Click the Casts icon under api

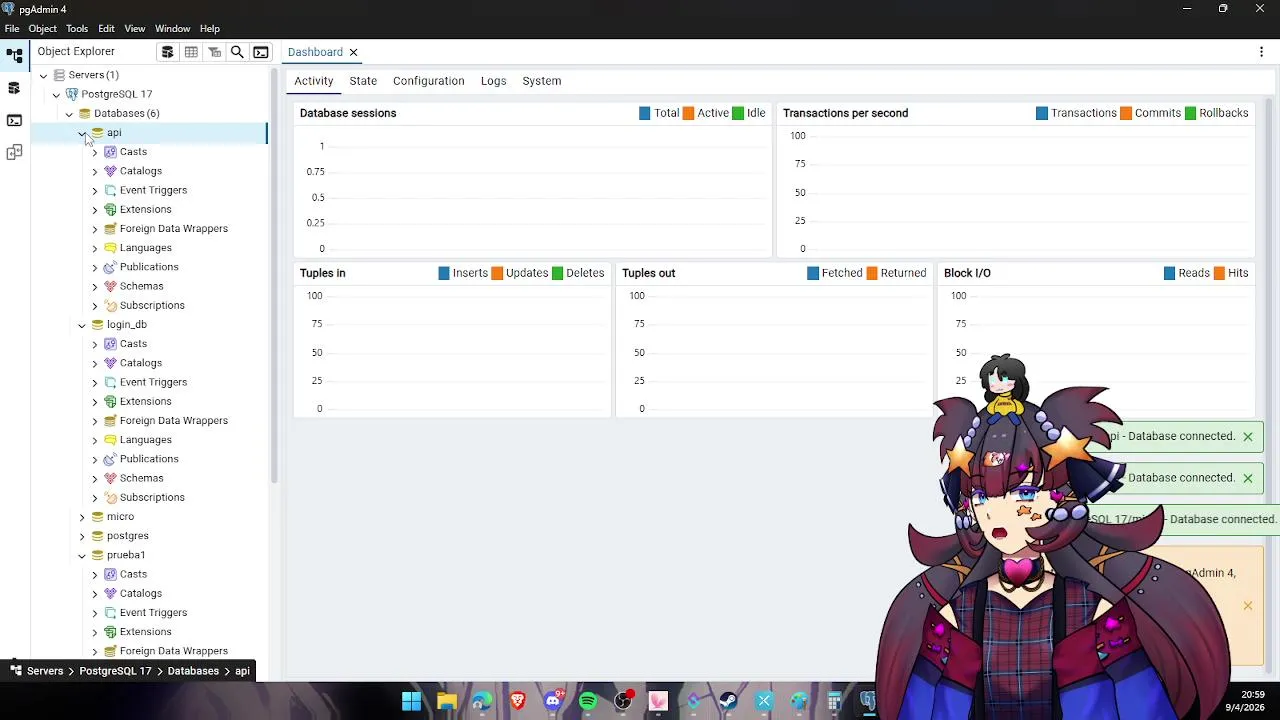(110, 152)
